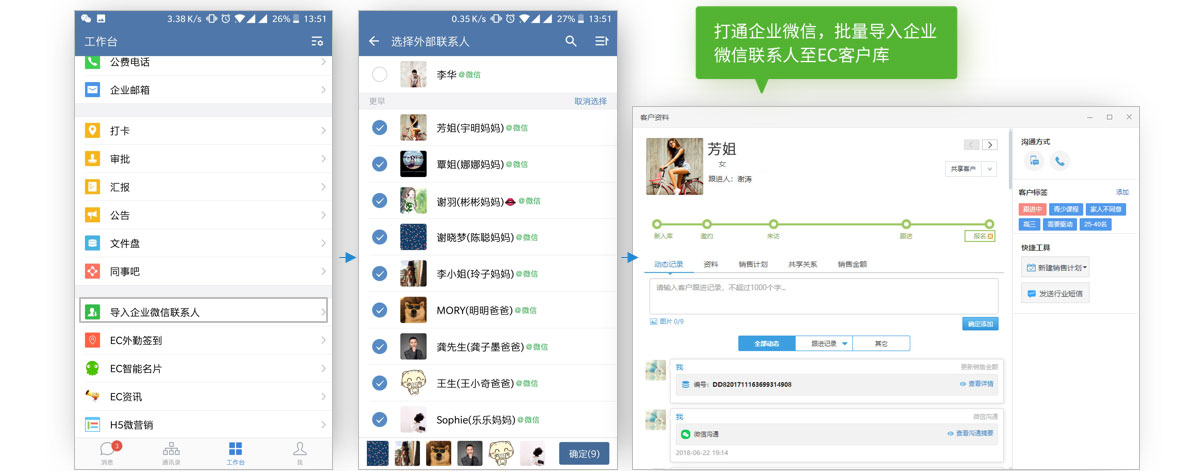1200x471 pixels.
Task: Open the 企业邮箱 envelope icon
Action: (92, 90)
